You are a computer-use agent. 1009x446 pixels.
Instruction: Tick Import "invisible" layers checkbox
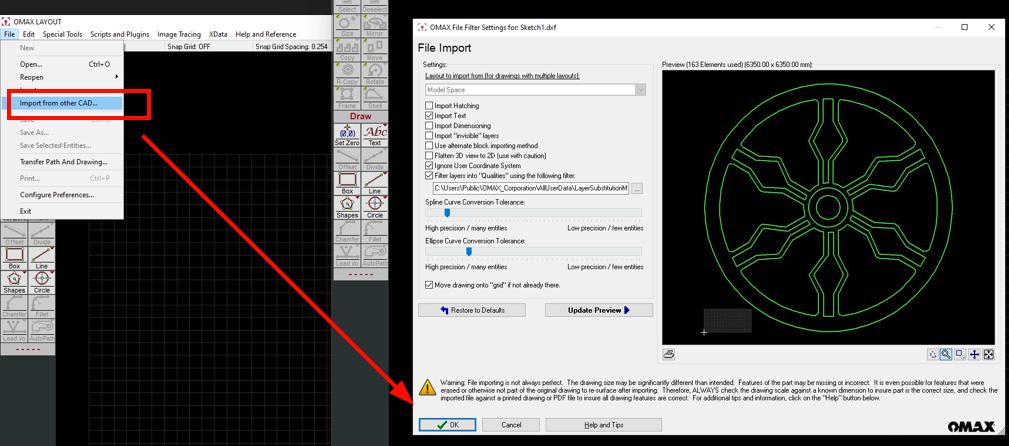click(429, 136)
